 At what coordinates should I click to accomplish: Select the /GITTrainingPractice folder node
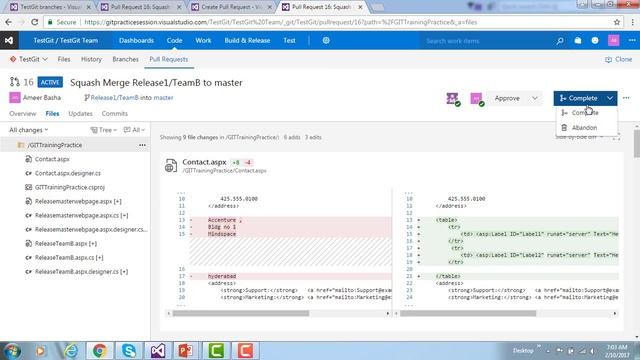(55, 145)
